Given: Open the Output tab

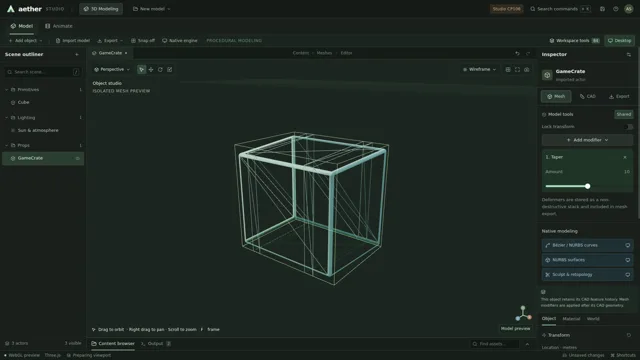Looking at the screenshot, I should (156, 344).
